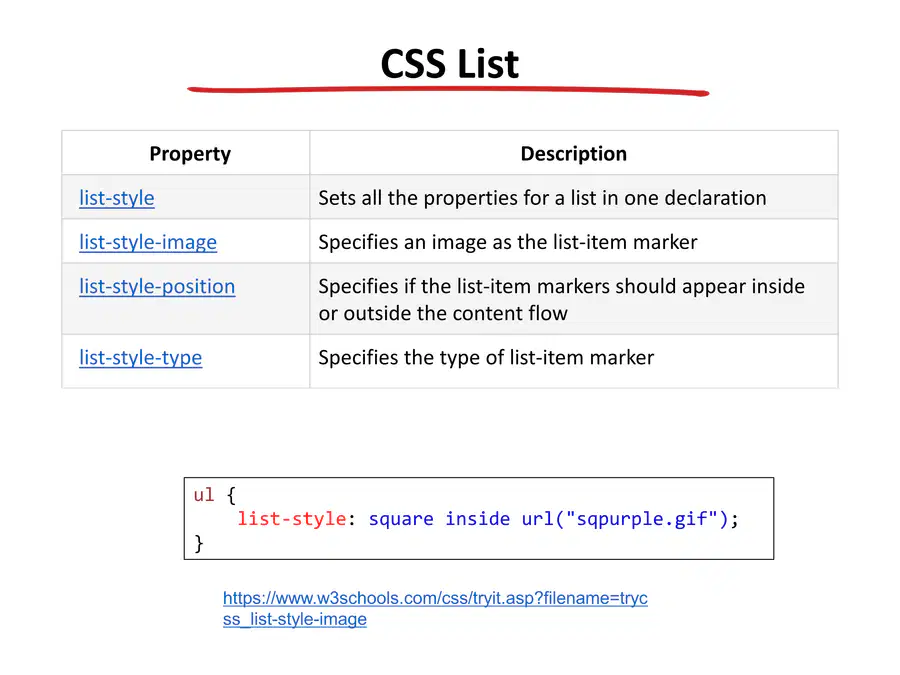The height and width of the screenshot is (675, 900).
Task: Click the Property column header
Action: tap(190, 154)
